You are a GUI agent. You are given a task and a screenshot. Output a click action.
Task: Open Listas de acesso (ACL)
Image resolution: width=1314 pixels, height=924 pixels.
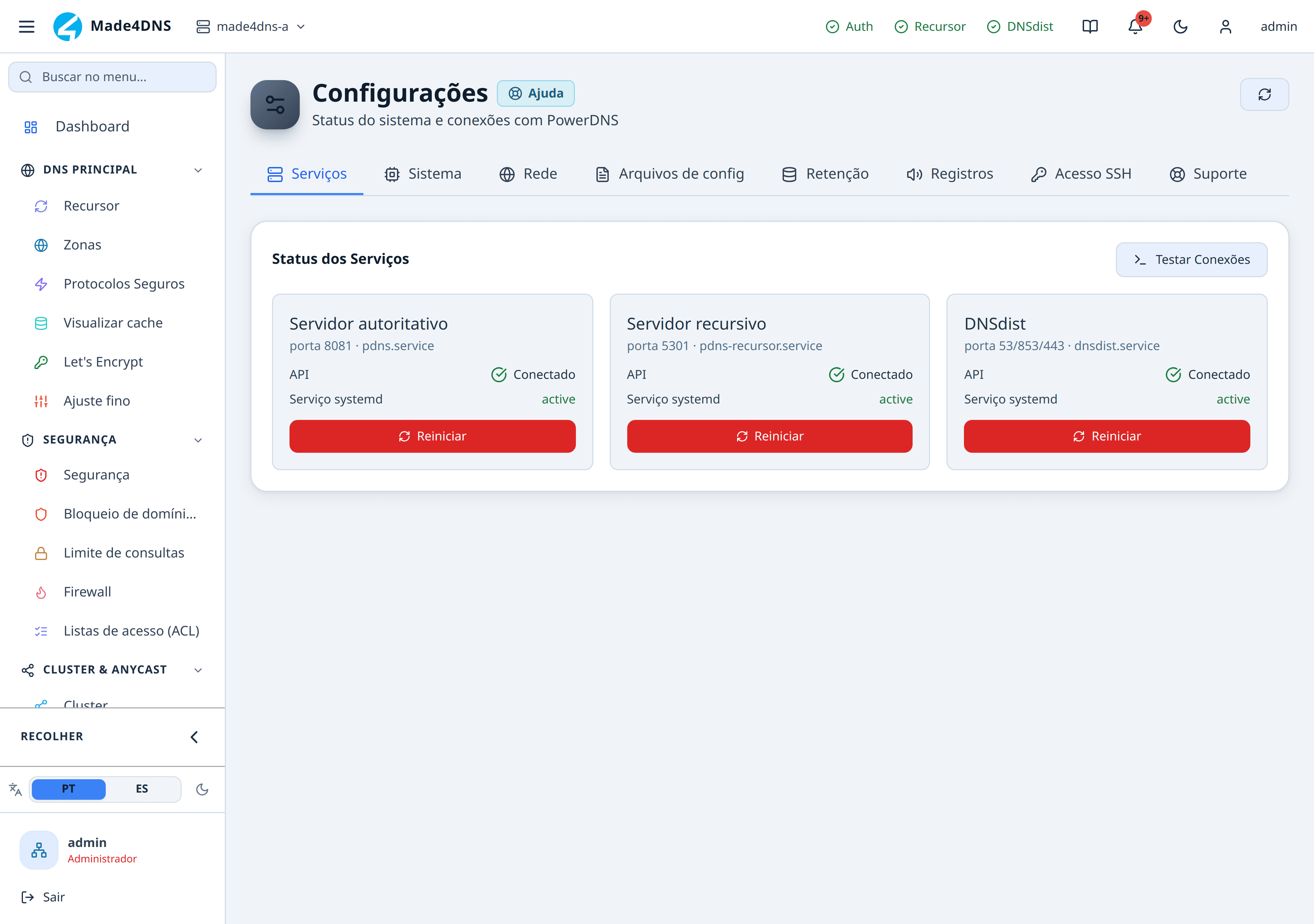pos(112,631)
